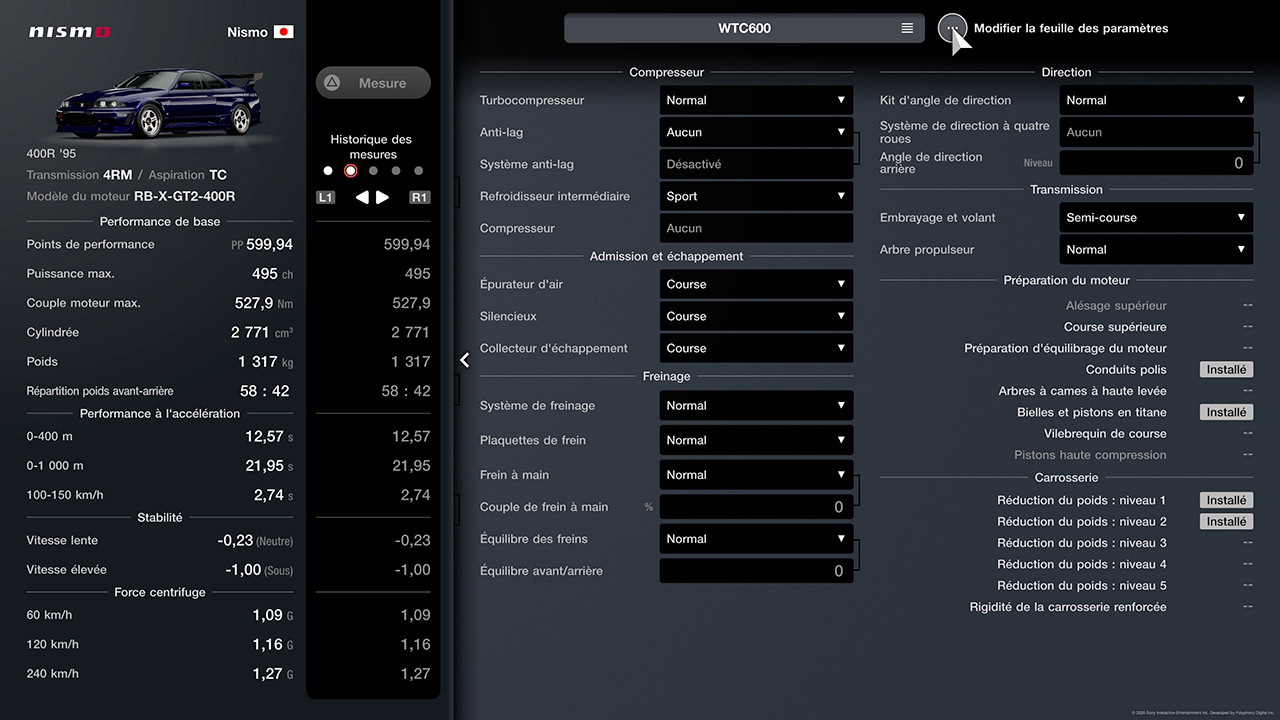This screenshot has width=1280, height=720.
Task: Click Installé for Réduction du poids niveau 2
Action: pyautogui.click(x=1226, y=521)
